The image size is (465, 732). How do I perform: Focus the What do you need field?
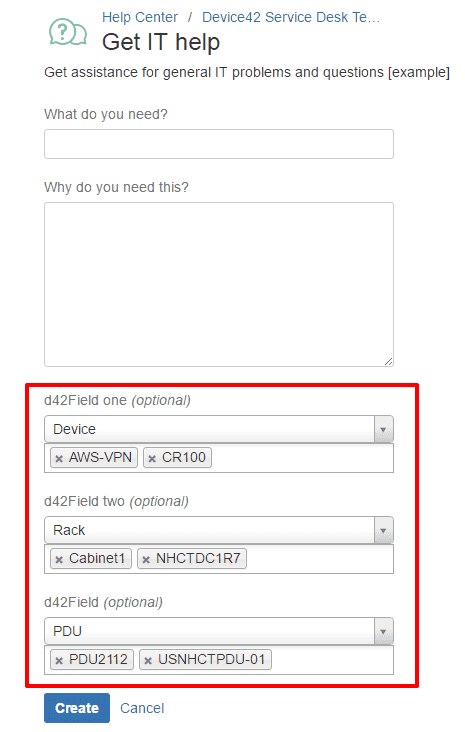219,144
